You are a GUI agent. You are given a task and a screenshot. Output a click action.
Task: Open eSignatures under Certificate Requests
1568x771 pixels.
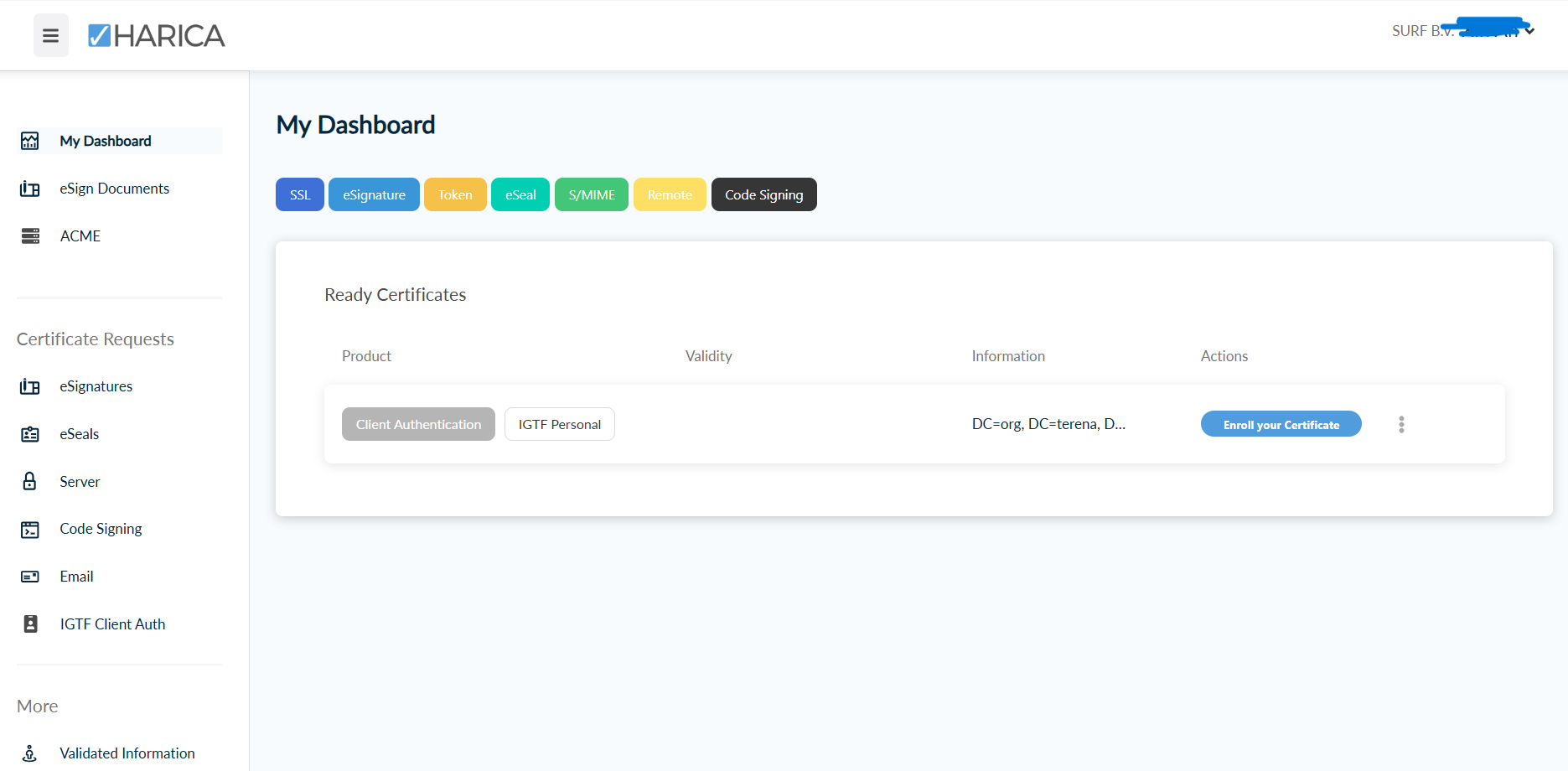tap(96, 386)
